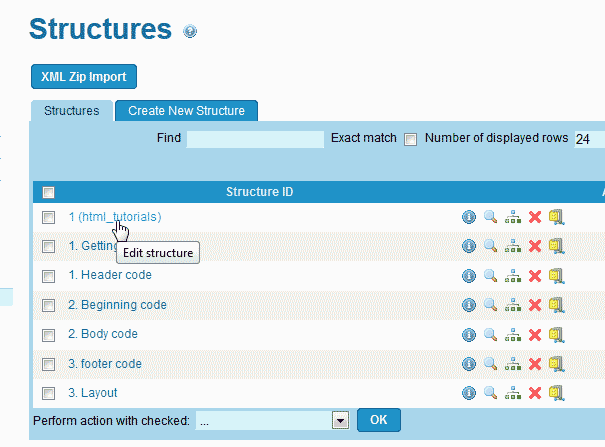Click the OK button
The image size is (605, 447).
coord(378,420)
